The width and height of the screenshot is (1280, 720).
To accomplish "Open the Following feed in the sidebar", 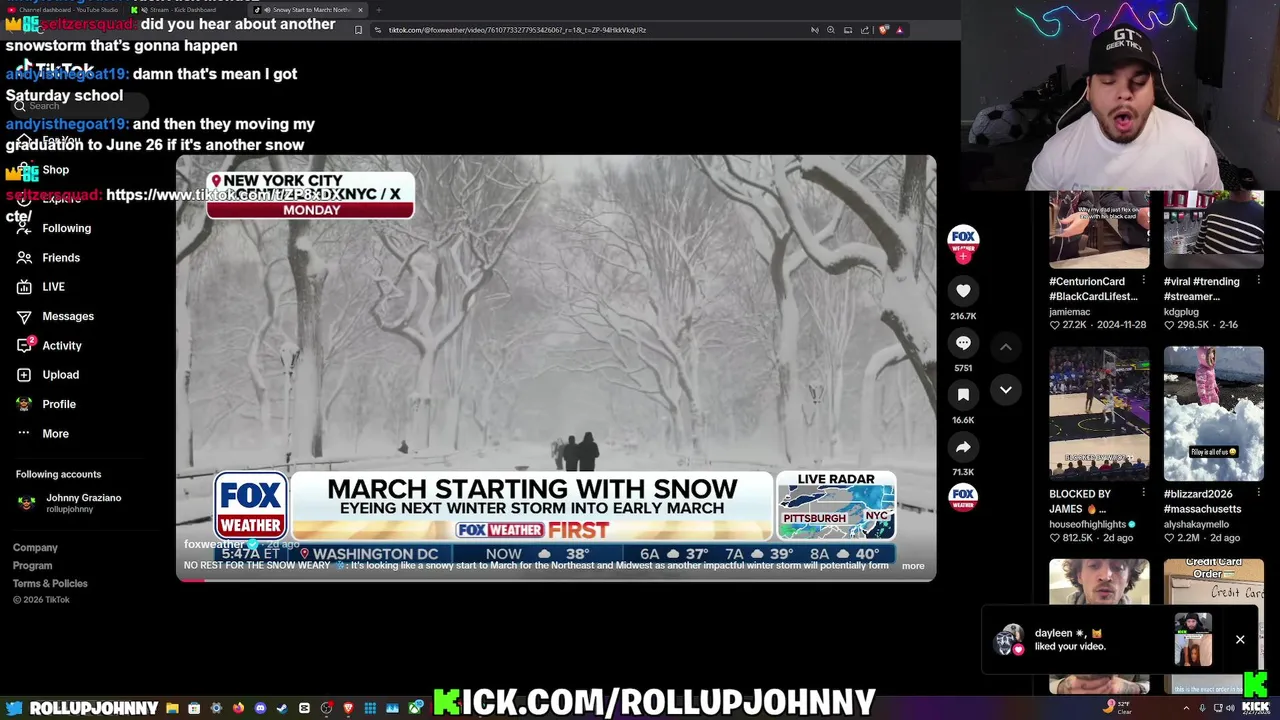I will click(54, 228).
